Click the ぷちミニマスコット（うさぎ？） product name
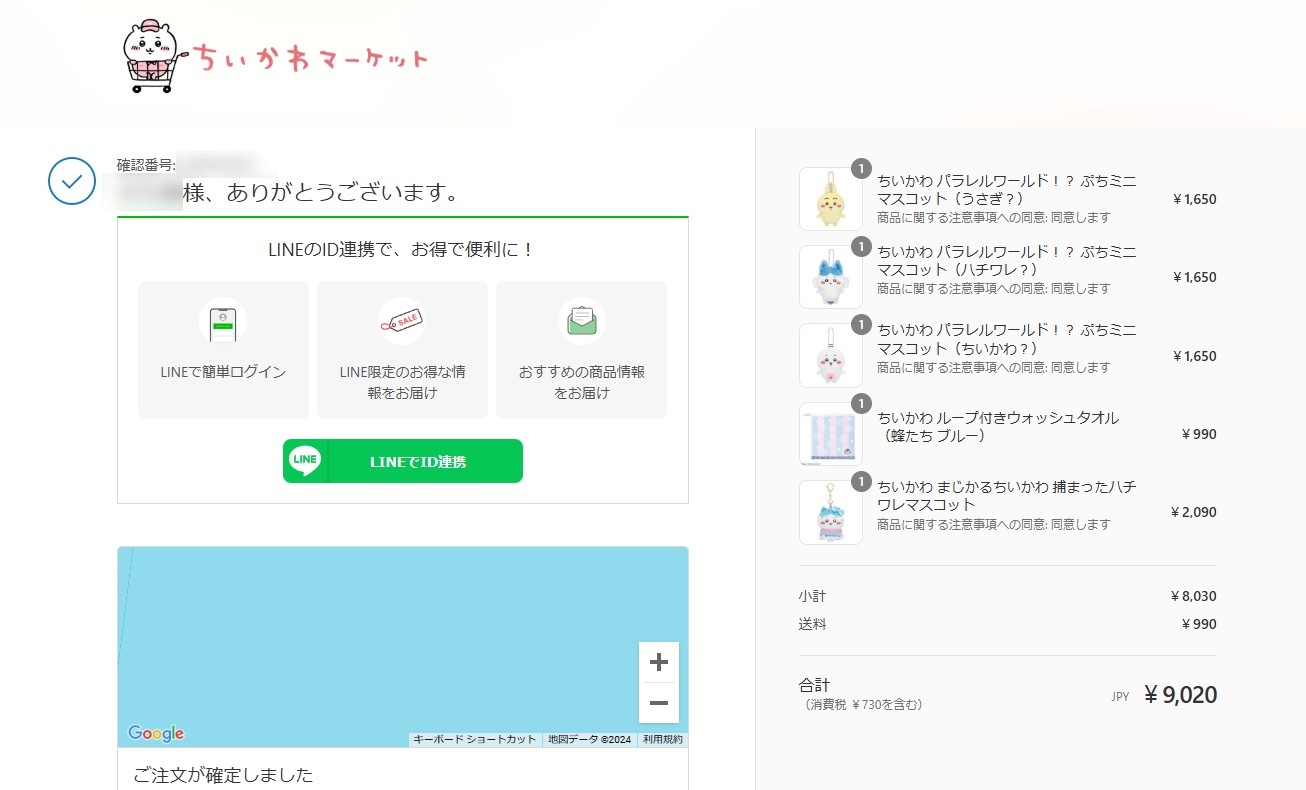 (x=1006, y=190)
